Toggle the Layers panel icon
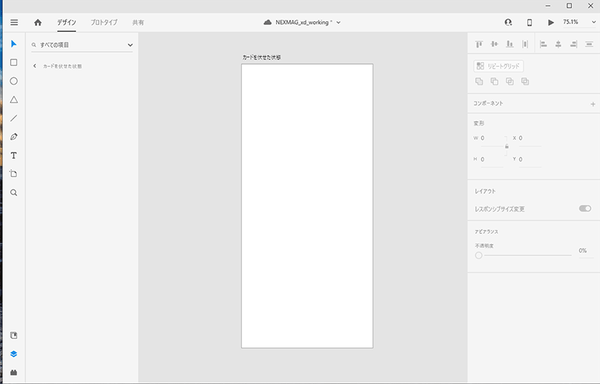This screenshot has width=600, height=384. click(x=14, y=354)
